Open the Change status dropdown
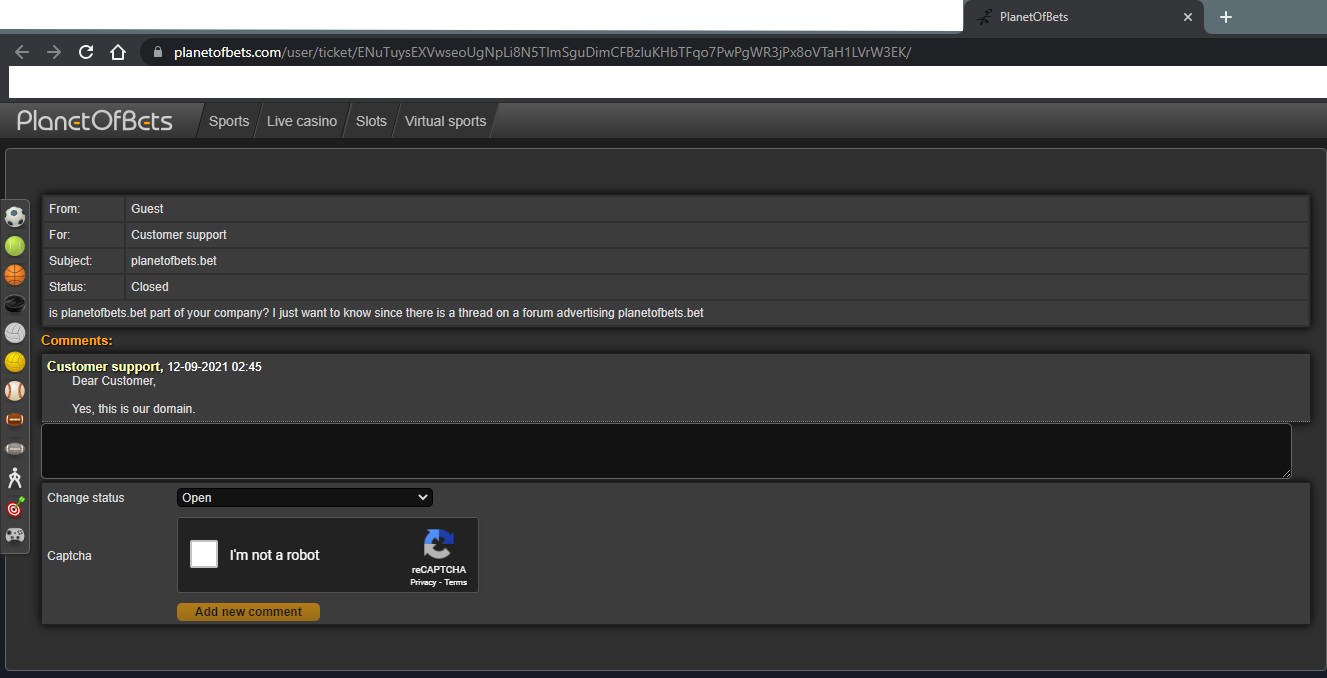This screenshot has height=678, width=1327. click(305, 497)
